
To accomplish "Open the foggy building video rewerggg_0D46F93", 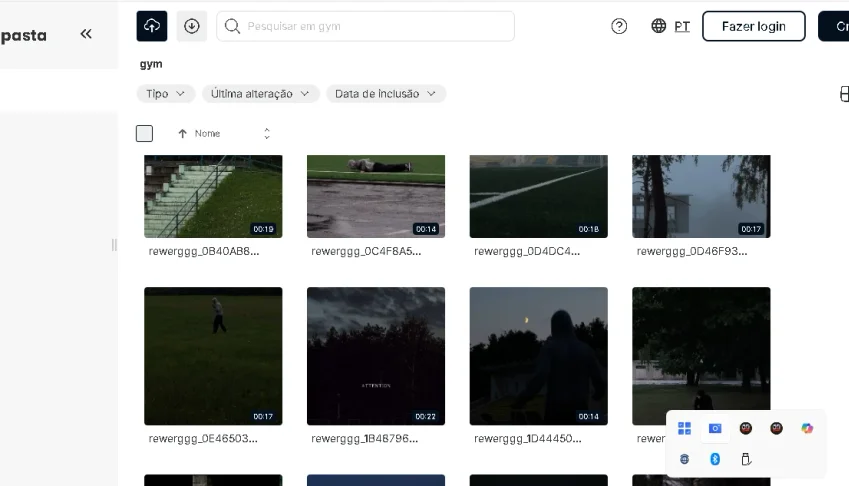I will coord(701,196).
